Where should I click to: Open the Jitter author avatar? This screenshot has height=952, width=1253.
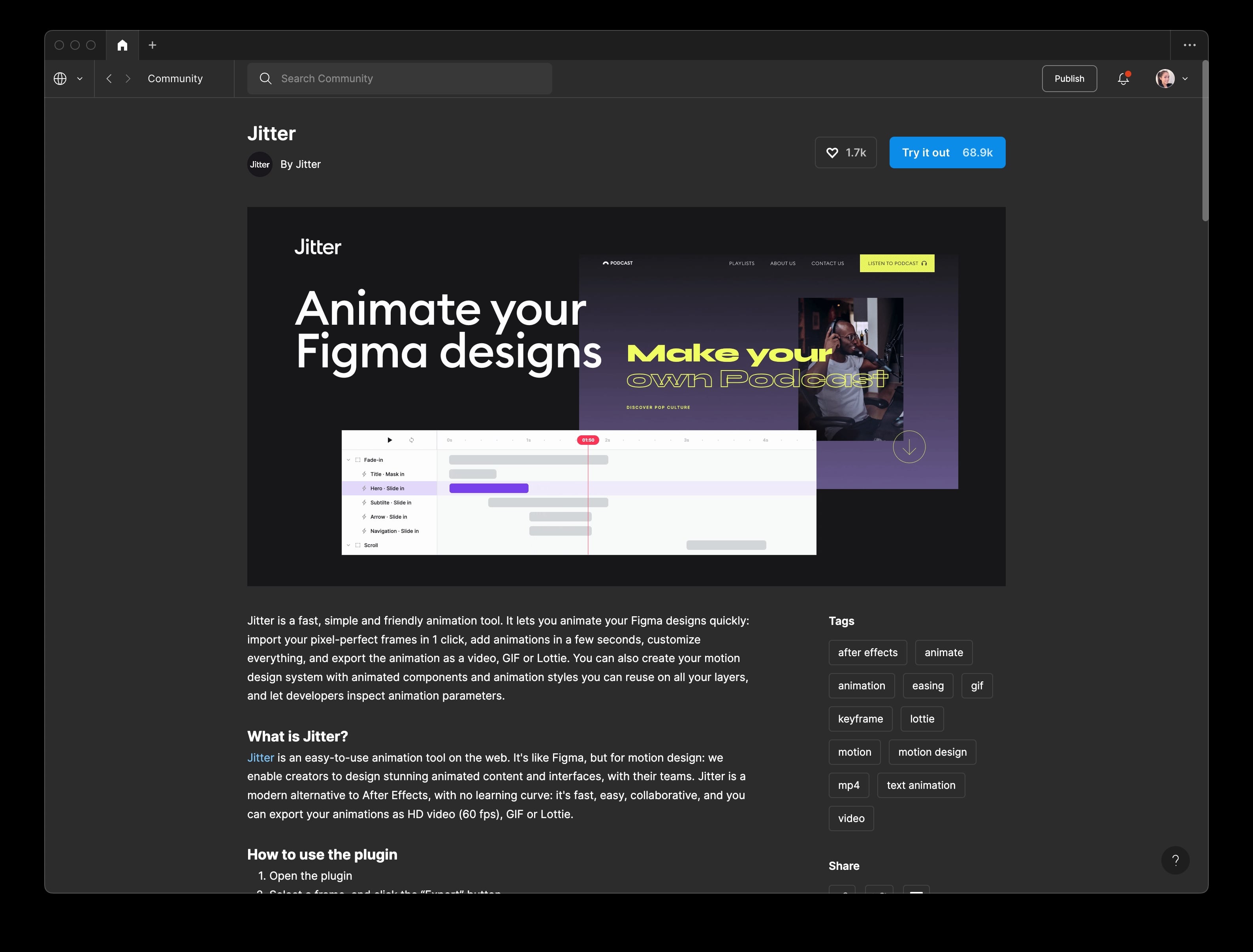[x=260, y=164]
